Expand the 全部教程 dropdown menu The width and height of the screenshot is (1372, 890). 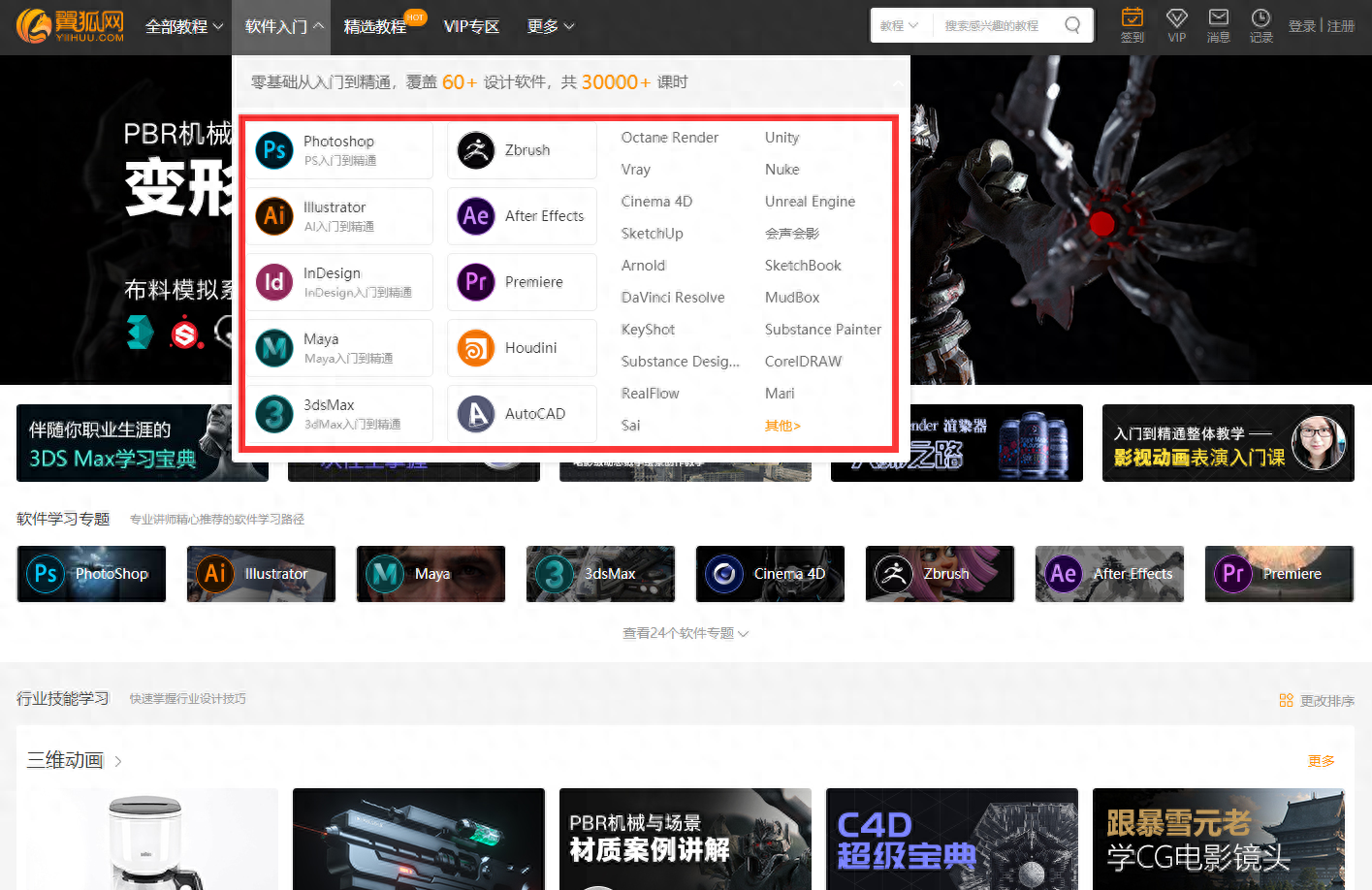coord(184,27)
